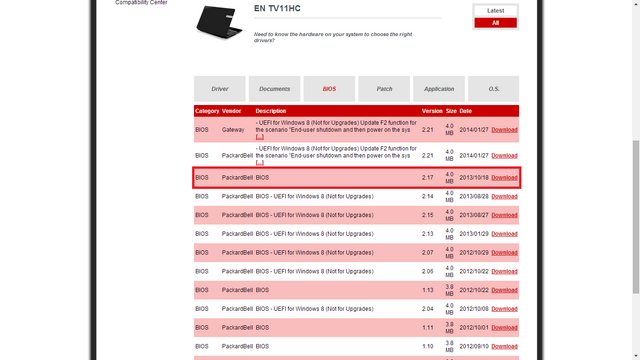This screenshot has height=360, width=640.
Task: Click version 1.13 cell
Action: (x=427, y=291)
